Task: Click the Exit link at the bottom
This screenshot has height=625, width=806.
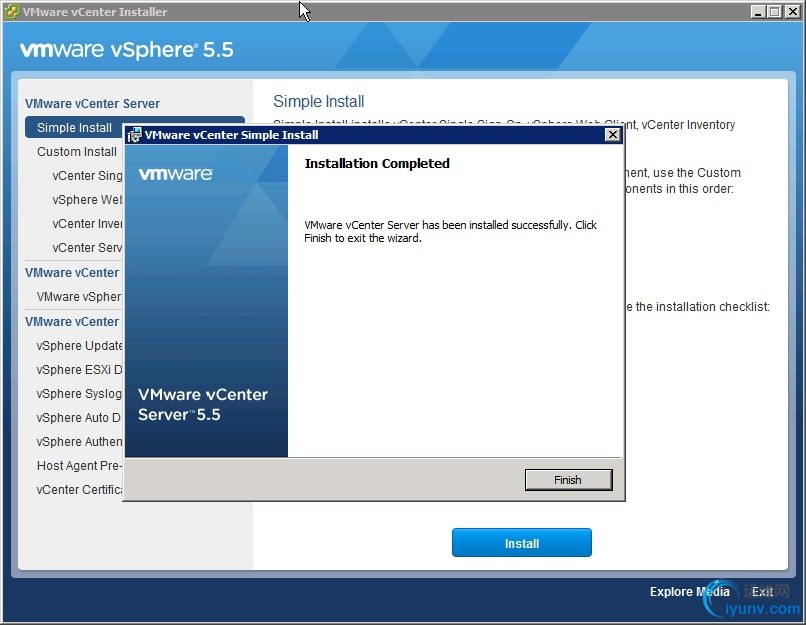Action: click(x=762, y=592)
